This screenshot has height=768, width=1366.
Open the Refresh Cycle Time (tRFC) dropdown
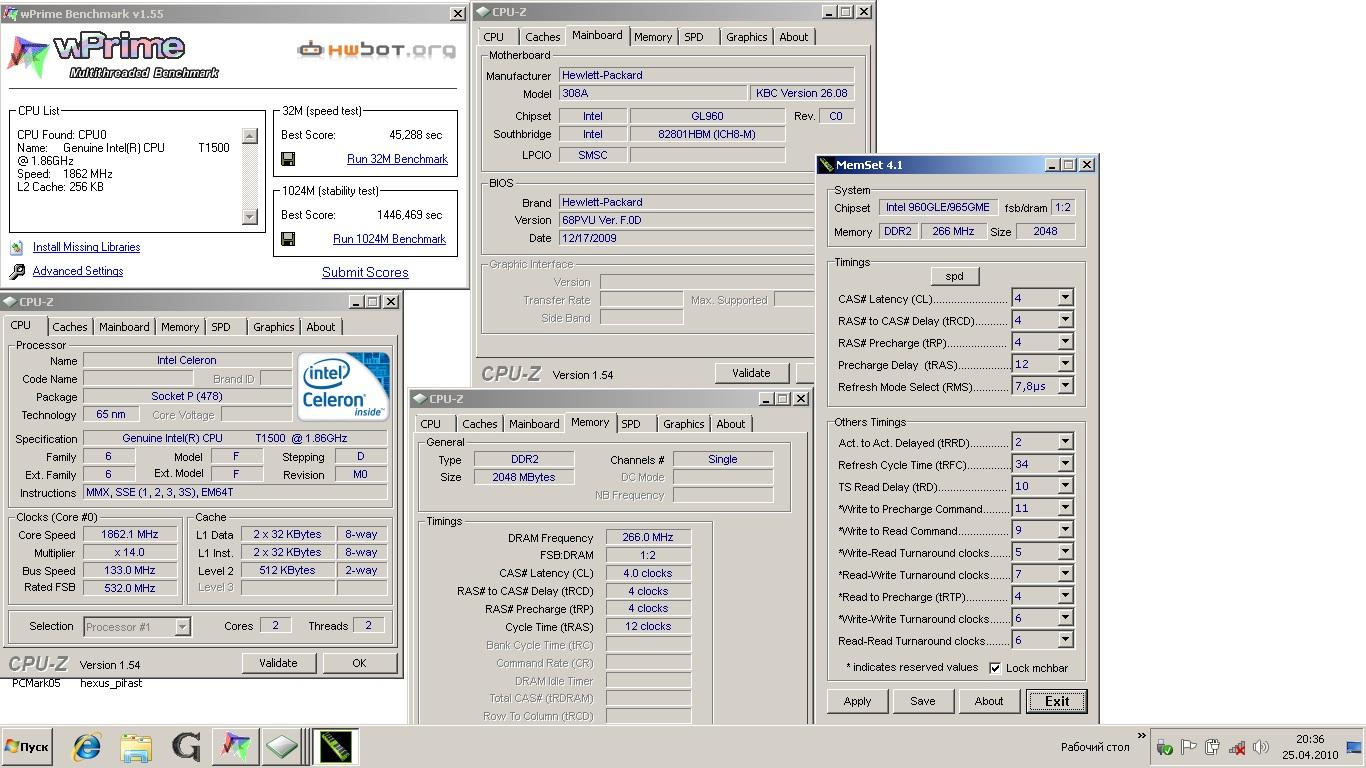pyautogui.click(x=1065, y=464)
